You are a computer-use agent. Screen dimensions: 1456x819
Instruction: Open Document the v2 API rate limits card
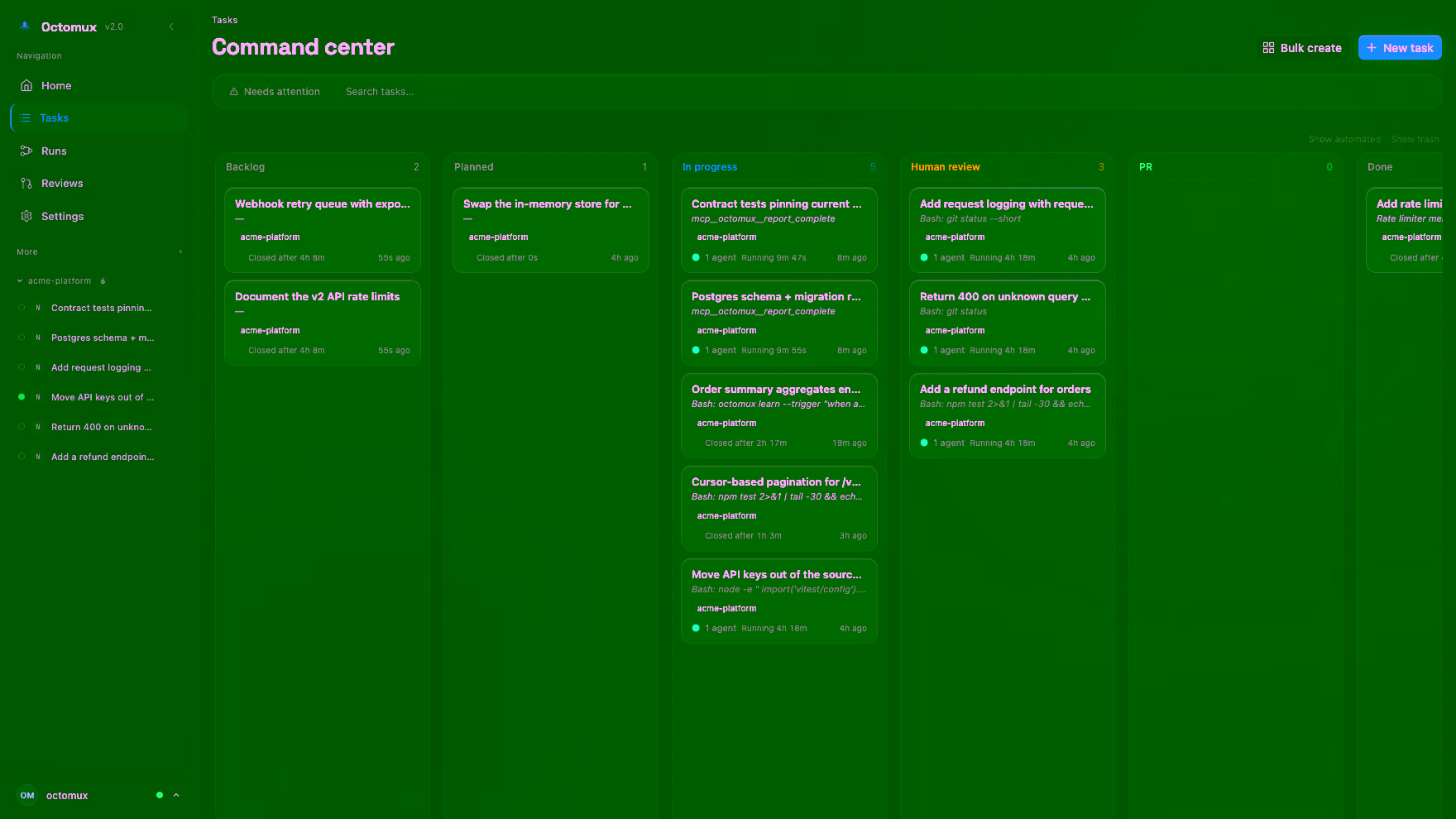(x=323, y=323)
